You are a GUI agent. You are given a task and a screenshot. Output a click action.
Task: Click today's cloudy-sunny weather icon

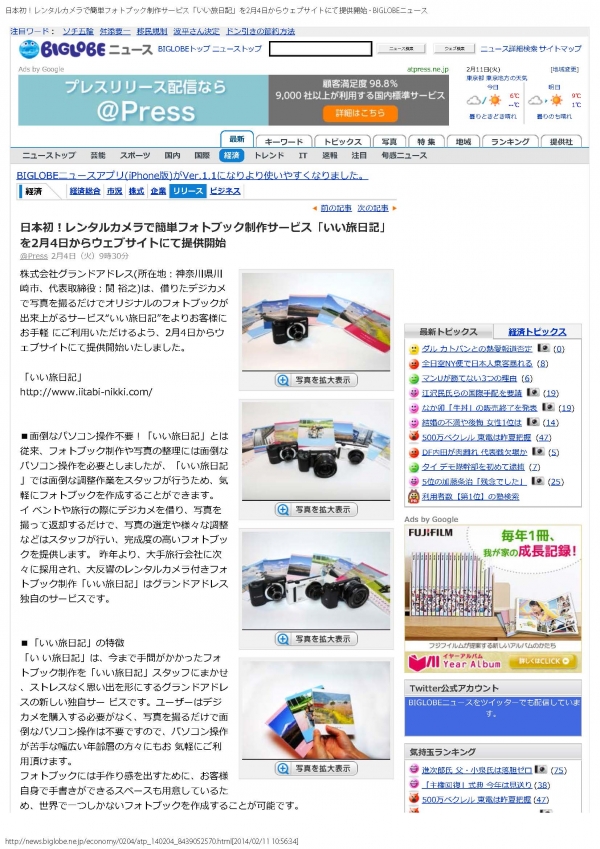pos(484,100)
